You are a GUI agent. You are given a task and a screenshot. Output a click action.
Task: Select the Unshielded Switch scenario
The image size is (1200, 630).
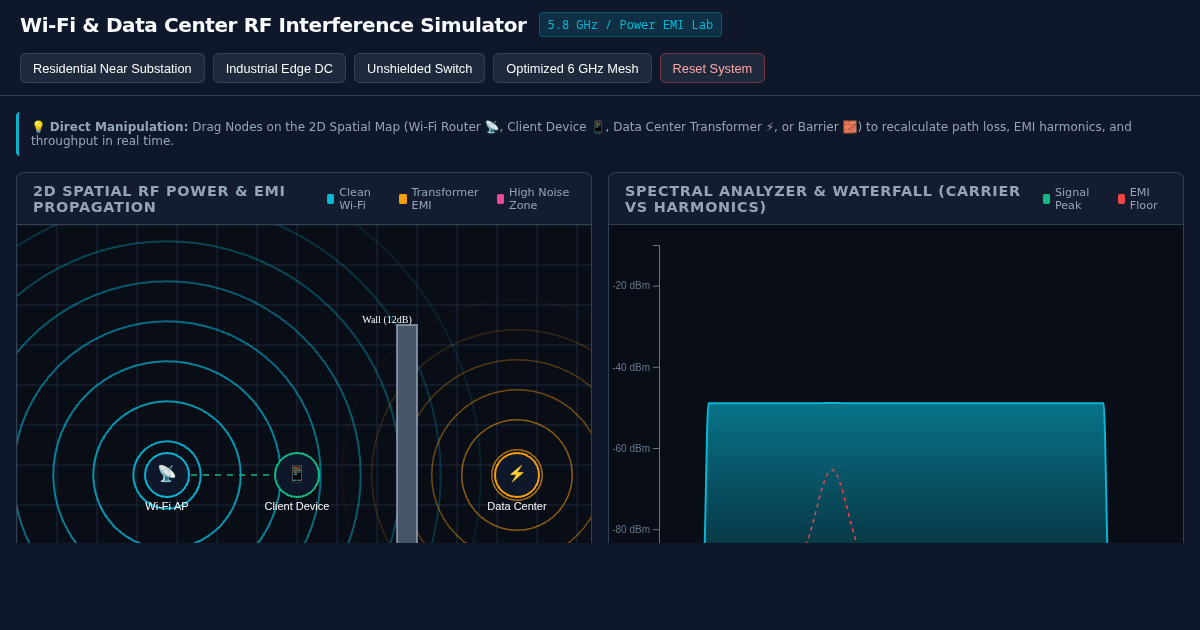point(419,68)
